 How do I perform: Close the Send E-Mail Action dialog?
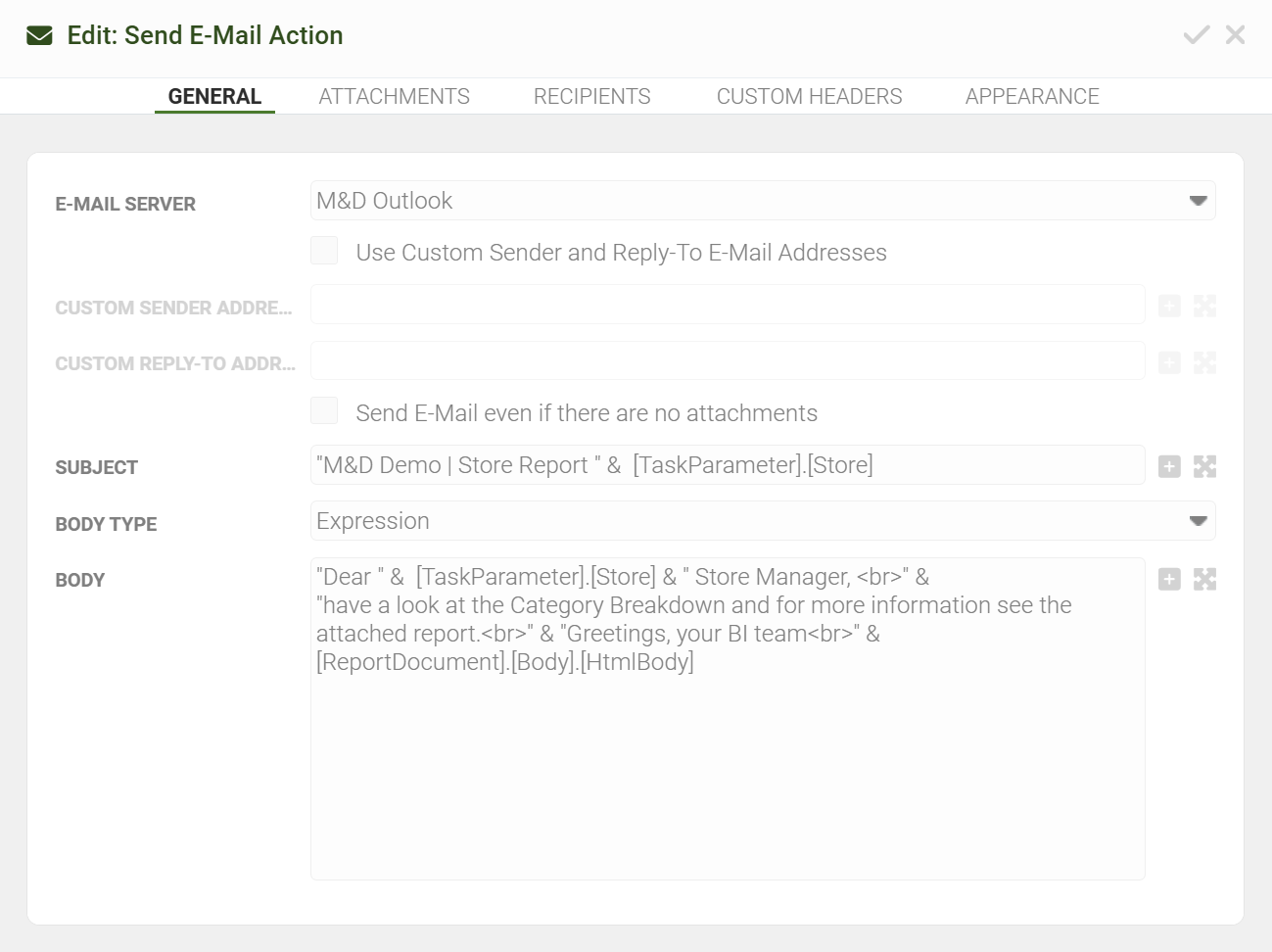pyautogui.click(x=1236, y=35)
